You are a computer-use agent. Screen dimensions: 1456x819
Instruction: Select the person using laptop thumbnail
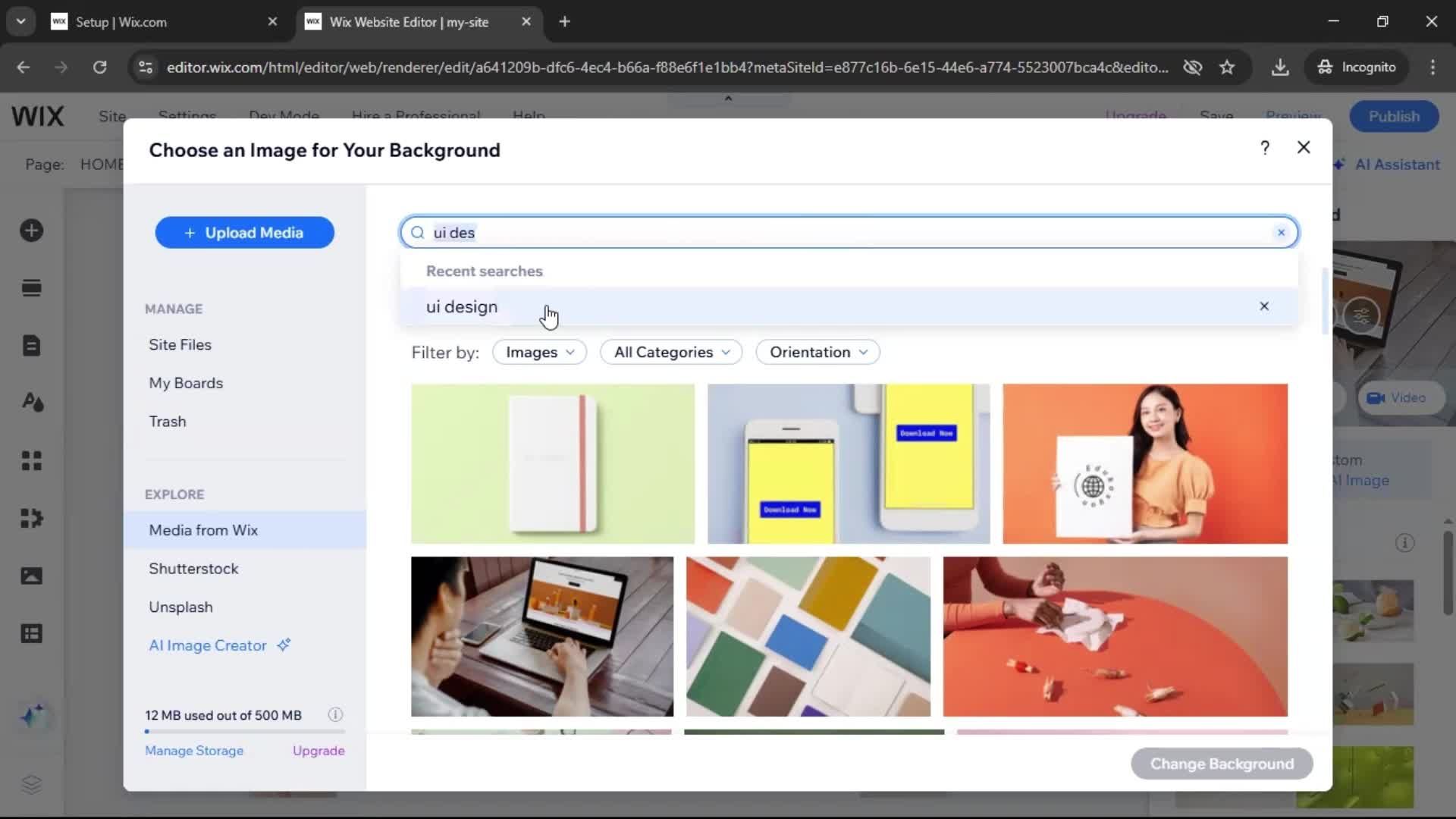tap(542, 636)
